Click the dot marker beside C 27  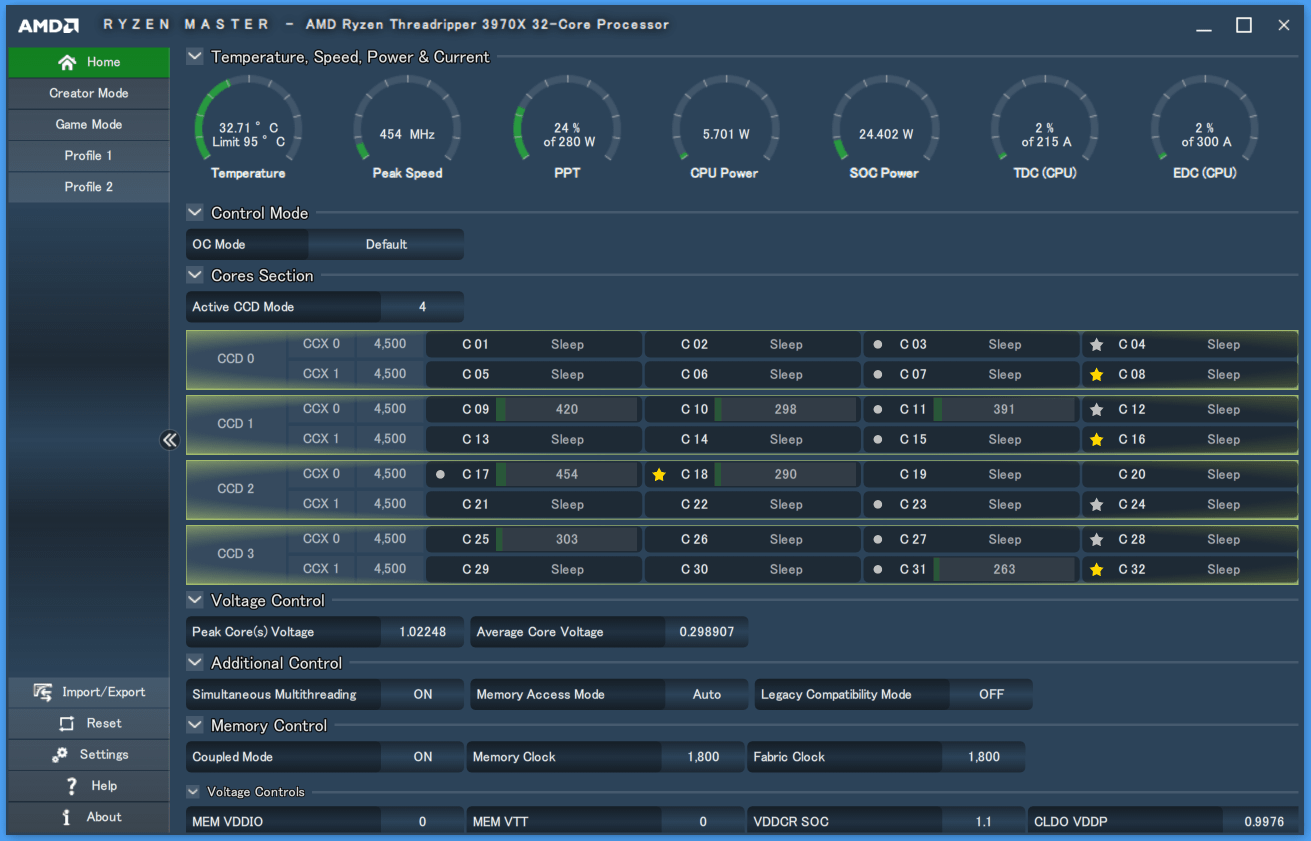878,540
